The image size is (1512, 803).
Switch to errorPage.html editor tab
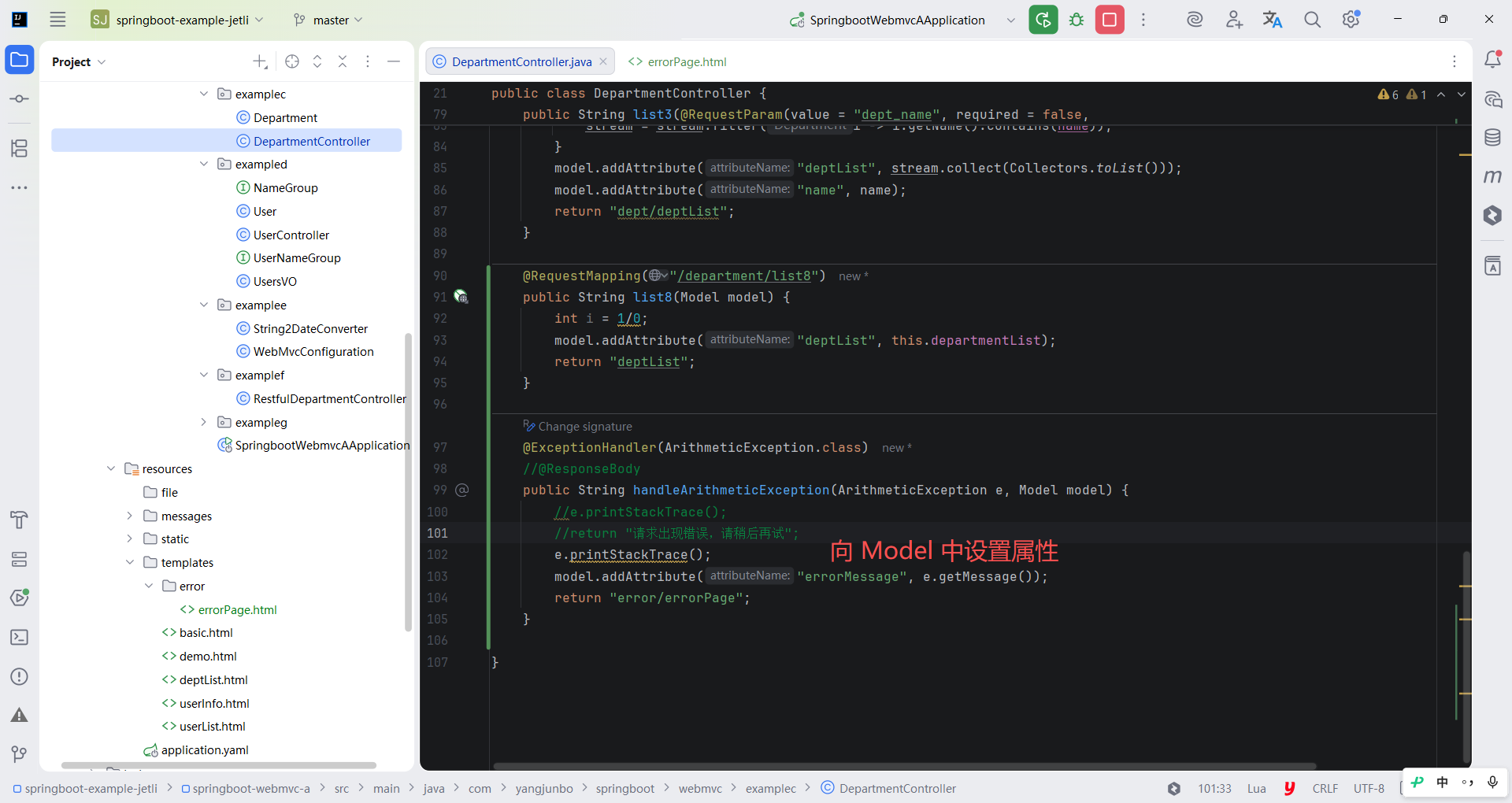[x=677, y=61]
